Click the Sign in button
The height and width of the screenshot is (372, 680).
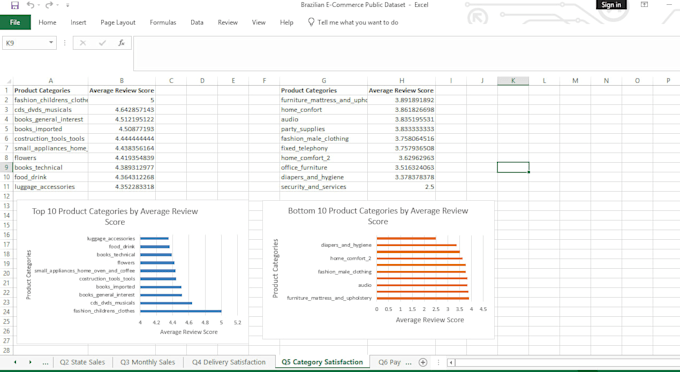[611, 5]
